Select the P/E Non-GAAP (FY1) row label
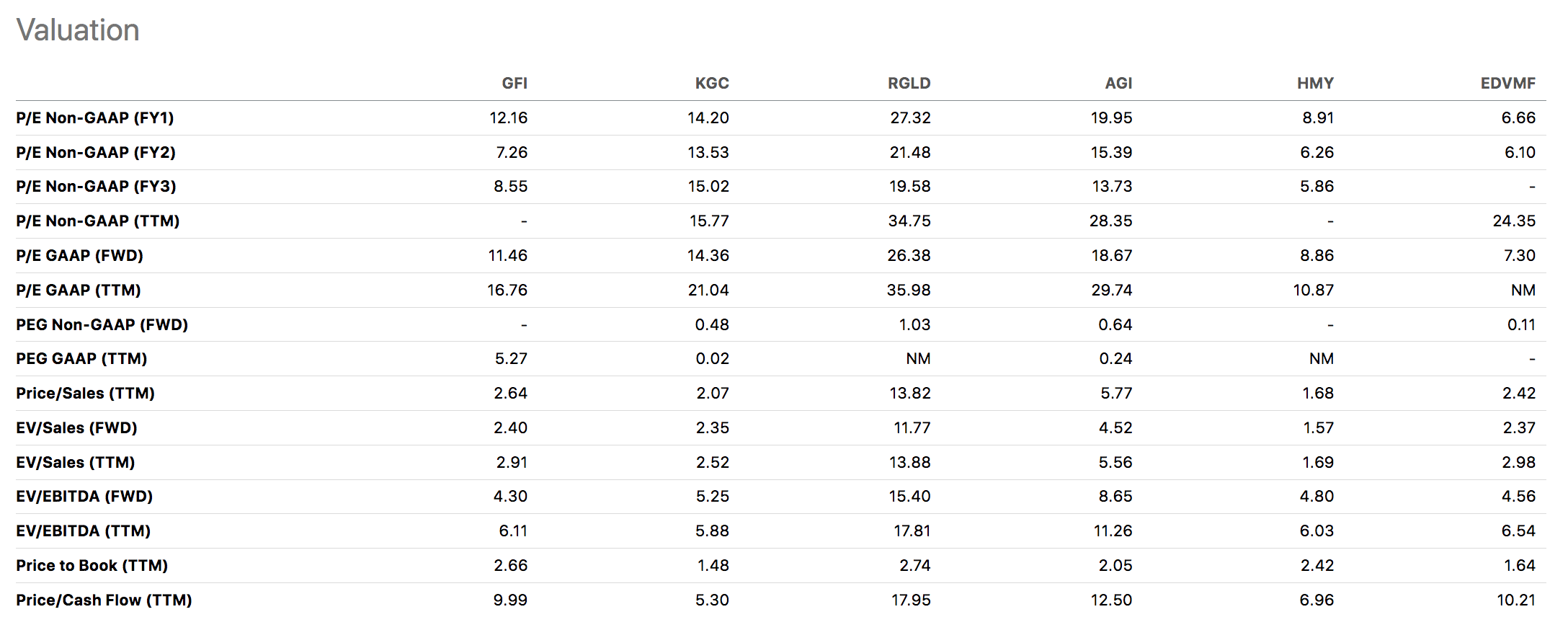The height and width of the screenshot is (630, 1568). [x=95, y=118]
